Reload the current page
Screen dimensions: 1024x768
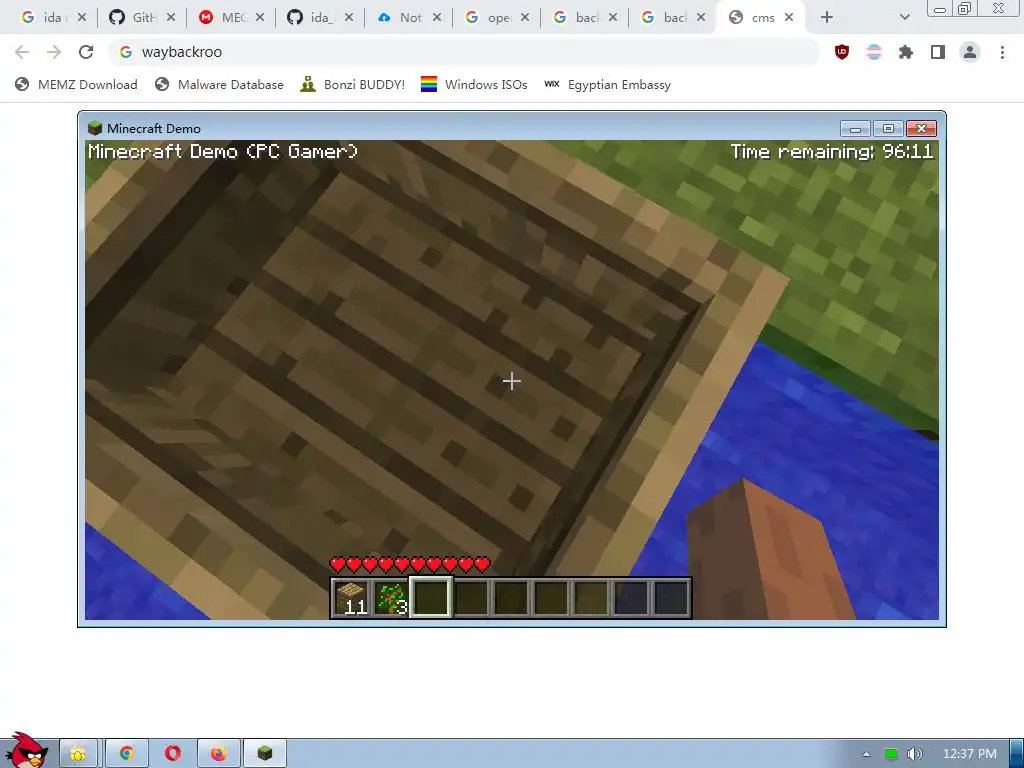coord(86,52)
